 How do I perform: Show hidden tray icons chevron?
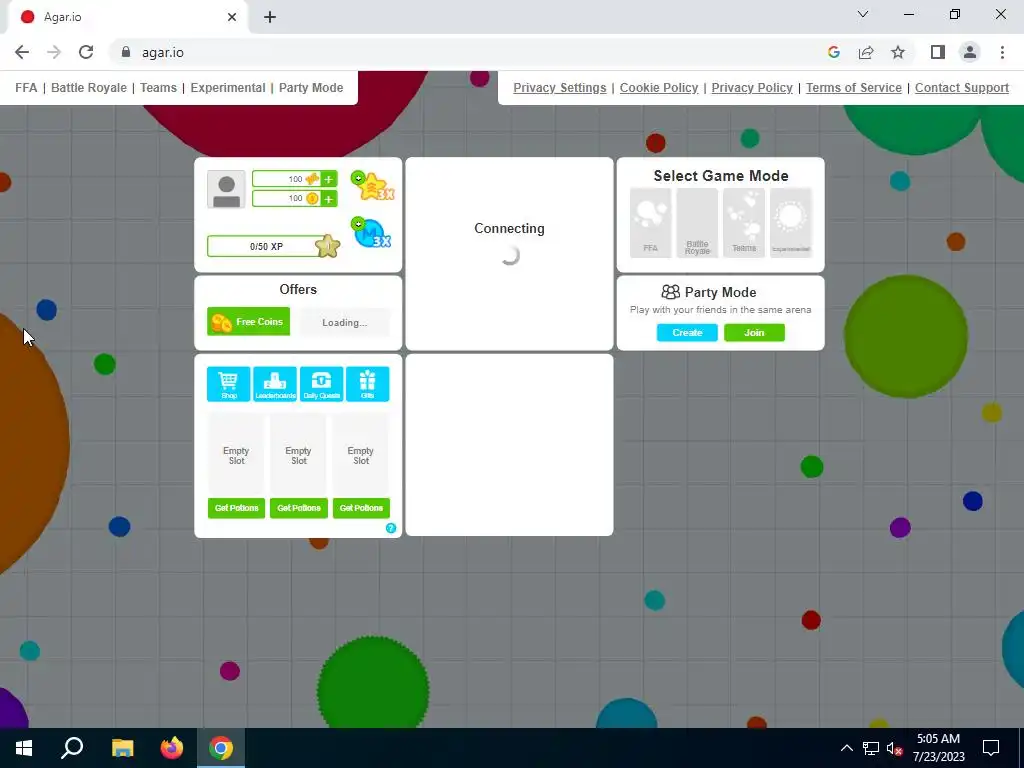coord(846,748)
